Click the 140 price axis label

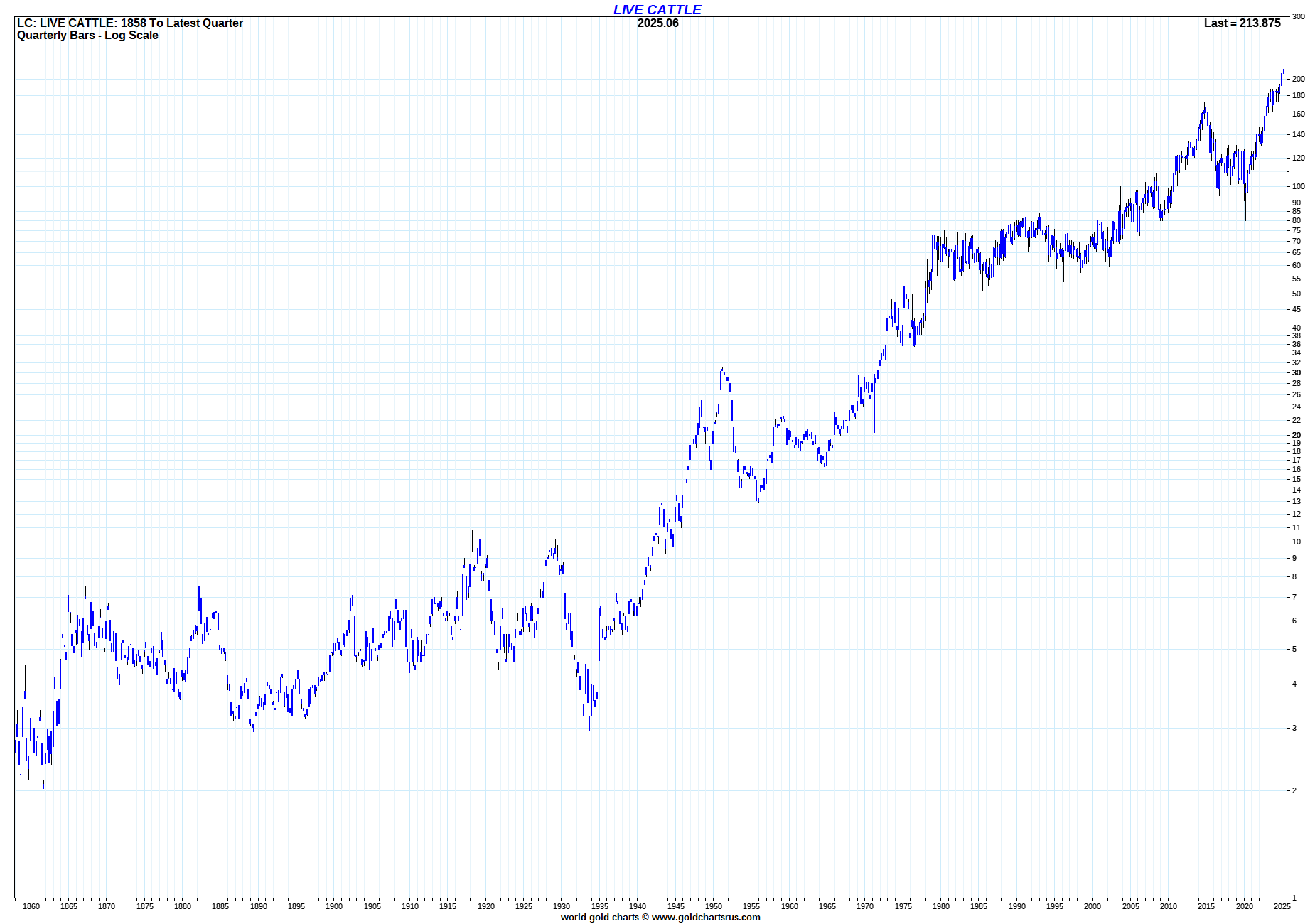pos(1299,134)
